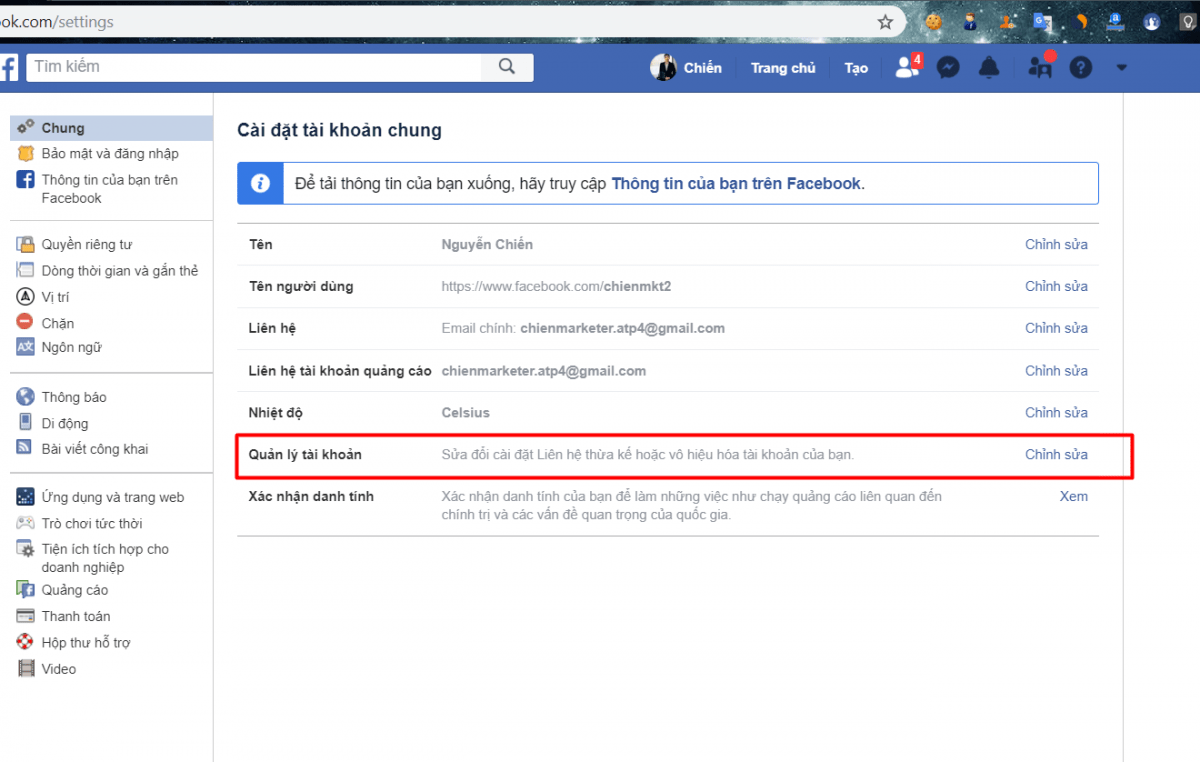
Task: Open the Messenger icon in top bar
Action: 948,68
